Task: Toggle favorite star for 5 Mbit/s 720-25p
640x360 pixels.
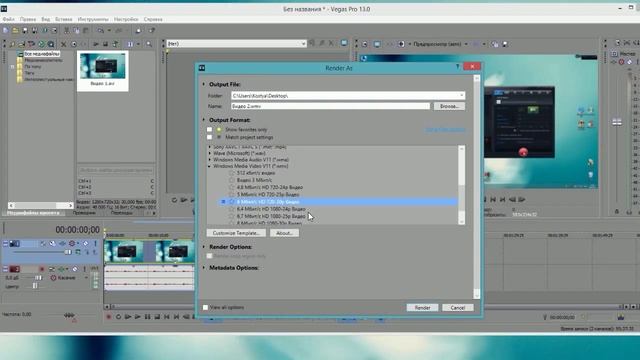Action: [231, 195]
